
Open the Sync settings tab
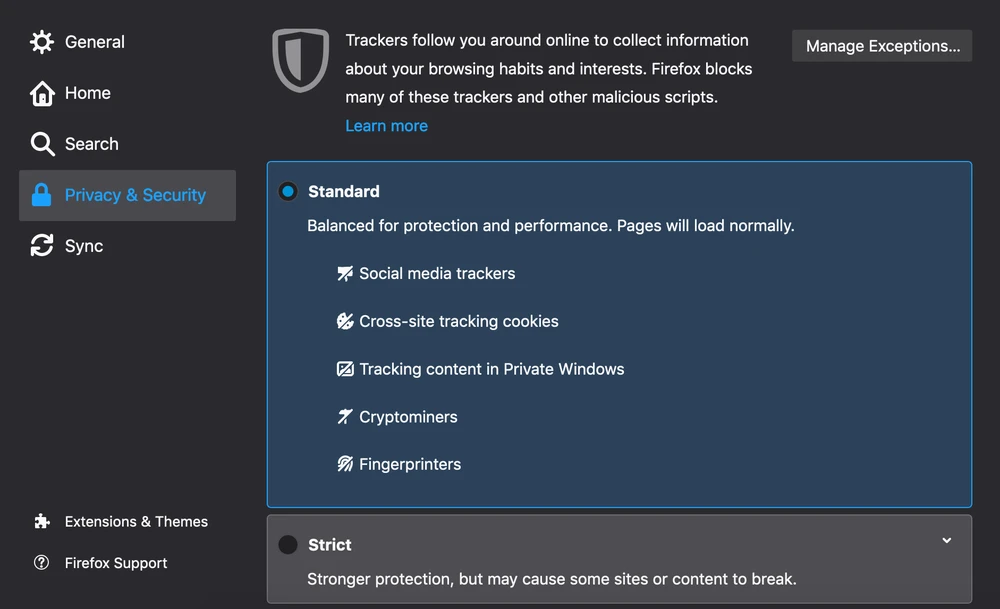84,246
